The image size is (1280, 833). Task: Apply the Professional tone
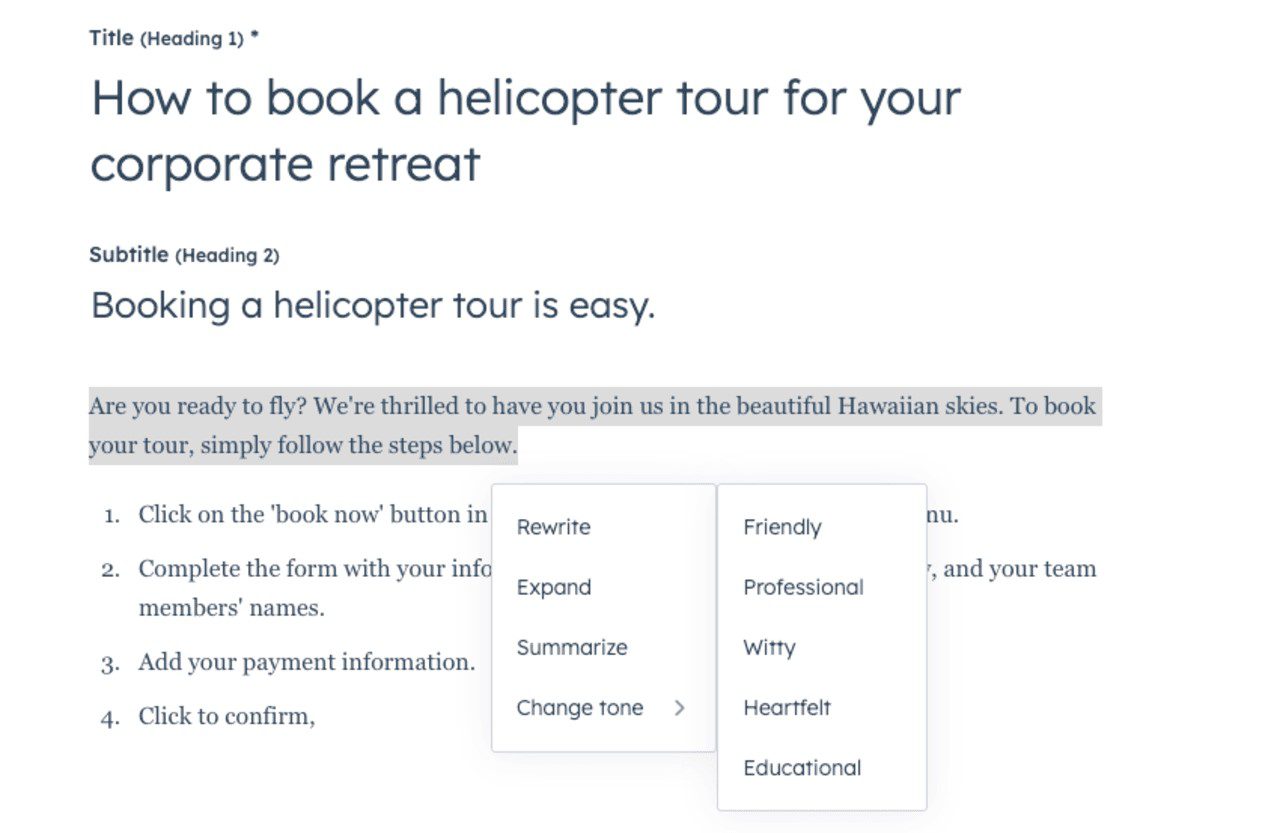coord(803,587)
